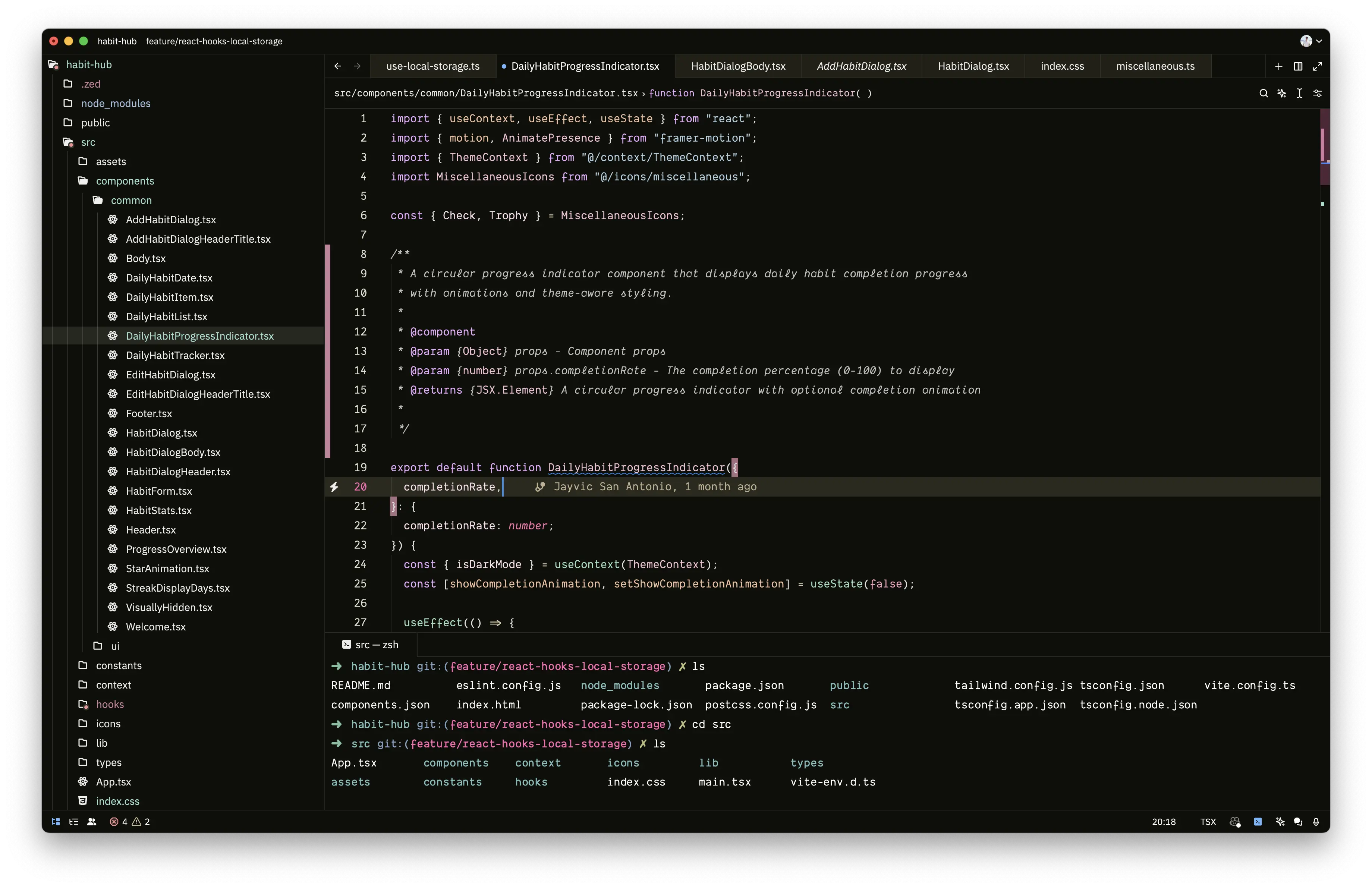Image resolution: width=1372 pixels, height=888 pixels.
Task: Switch to AddHabitDialog.tsx tab
Action: pos(861,66)
